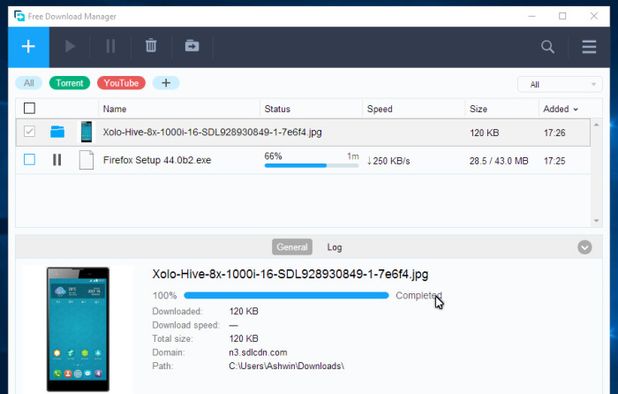Screen dimensions: 618x394
Task: Click the file title in the details panel
Action: (x=290, y=274)
